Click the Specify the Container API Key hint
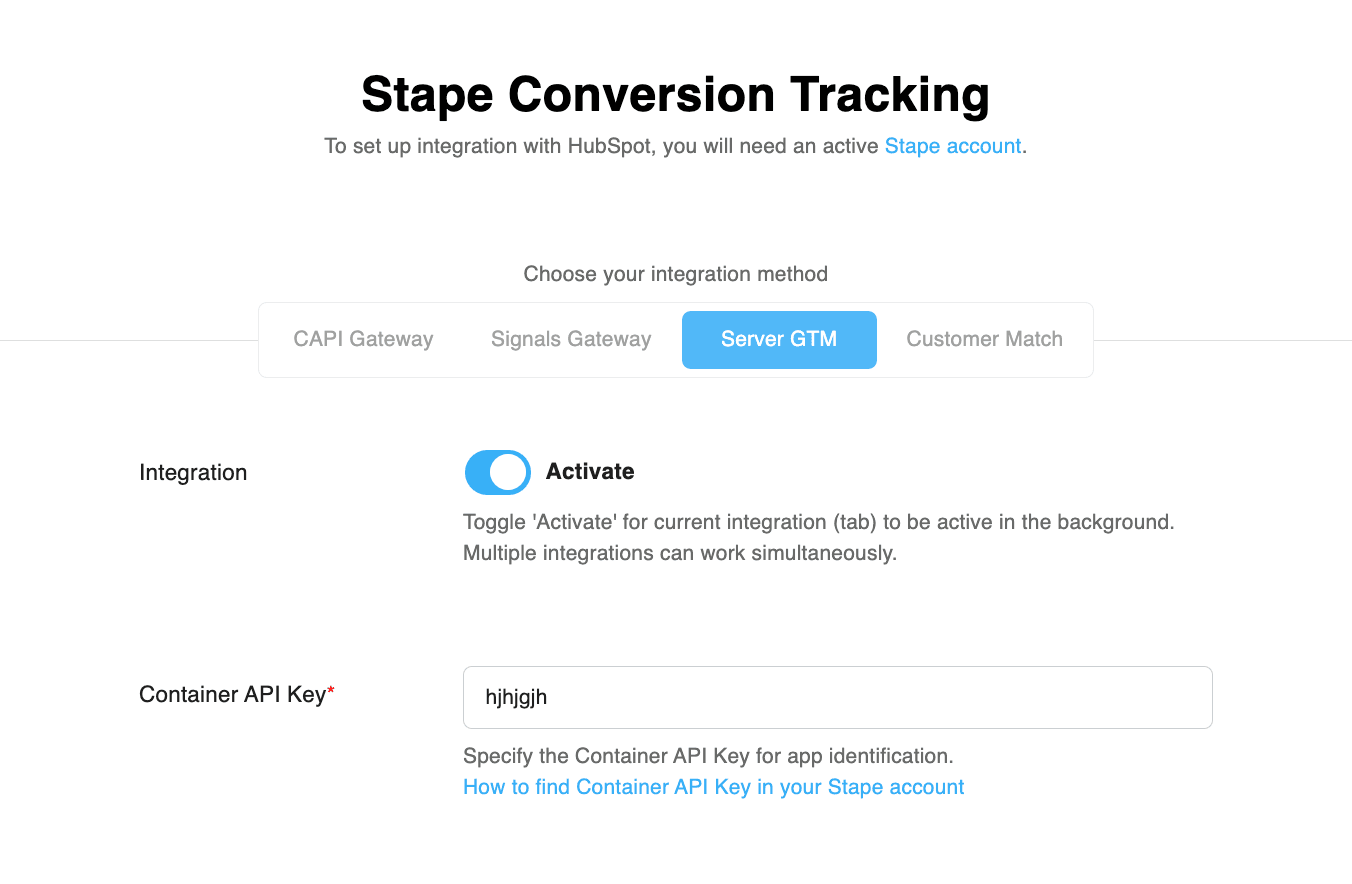Screen dimensions: 1352x884 point(708,756)
